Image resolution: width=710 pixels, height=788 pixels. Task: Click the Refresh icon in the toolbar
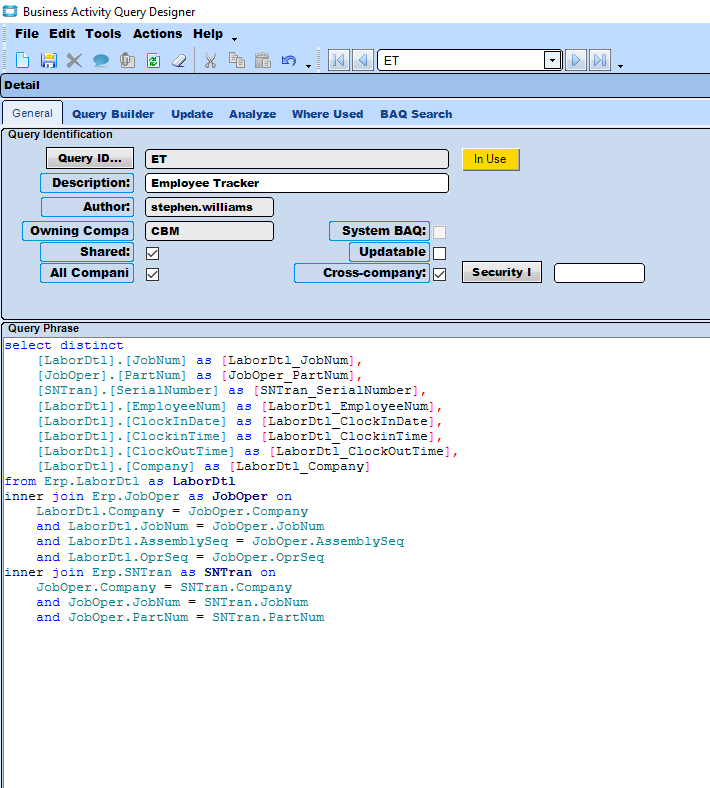[x=153, y=61]
